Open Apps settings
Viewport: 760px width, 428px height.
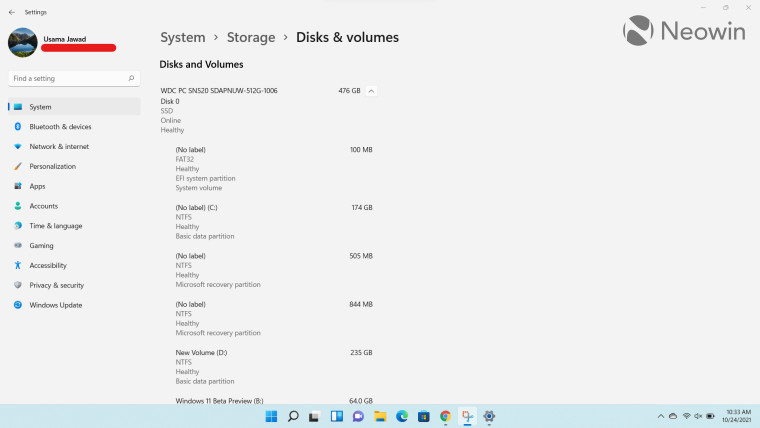click(74, 186)
